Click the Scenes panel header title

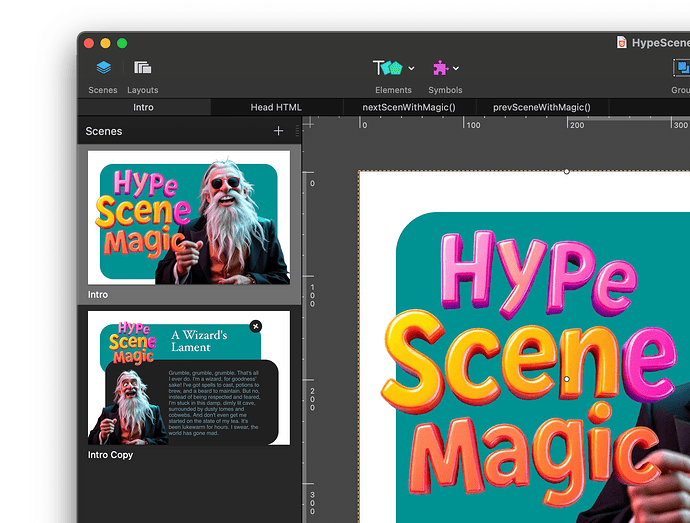pyautogui.click(x=104, y=131)
